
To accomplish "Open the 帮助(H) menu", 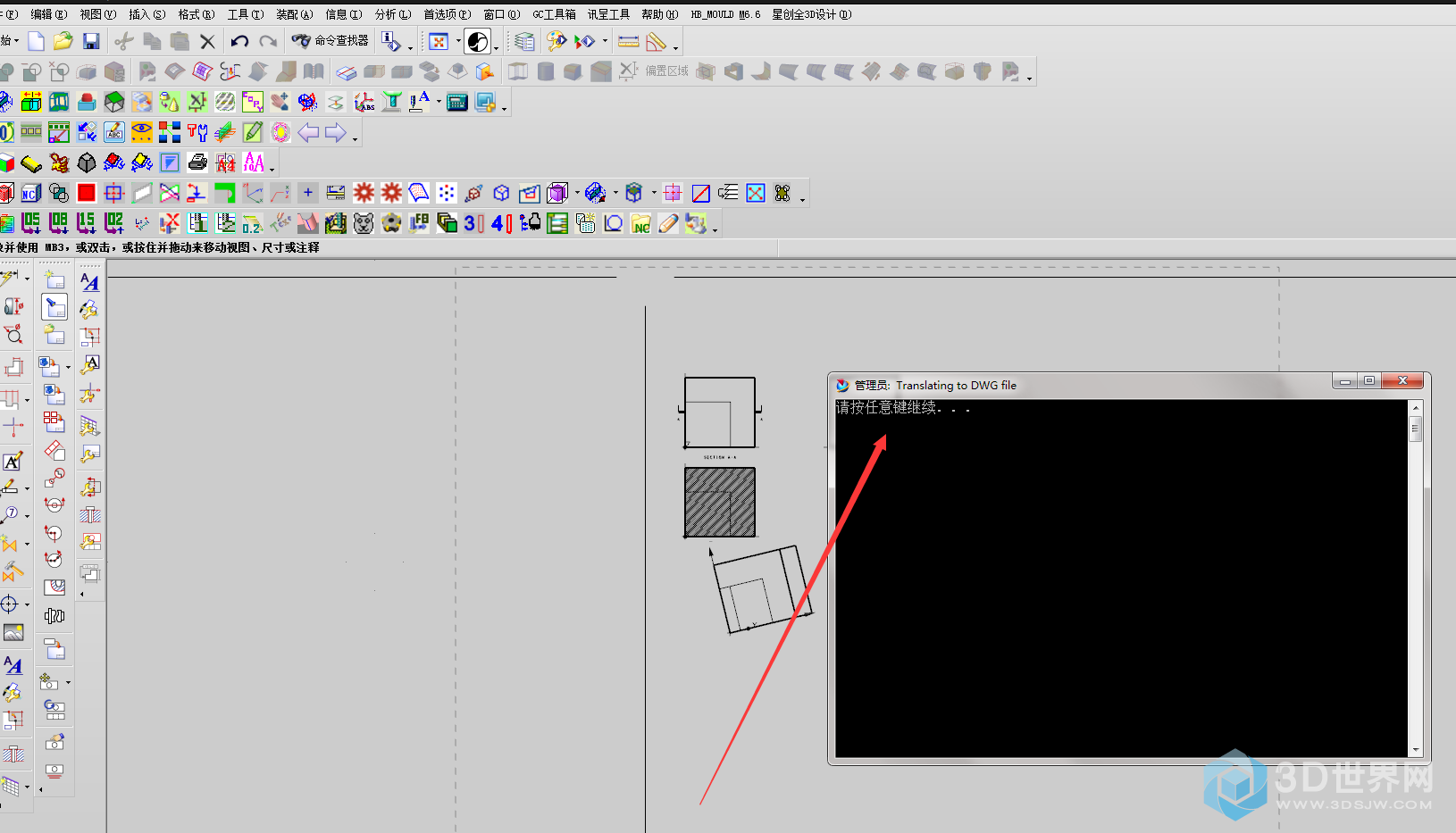I will click(659, 14).
